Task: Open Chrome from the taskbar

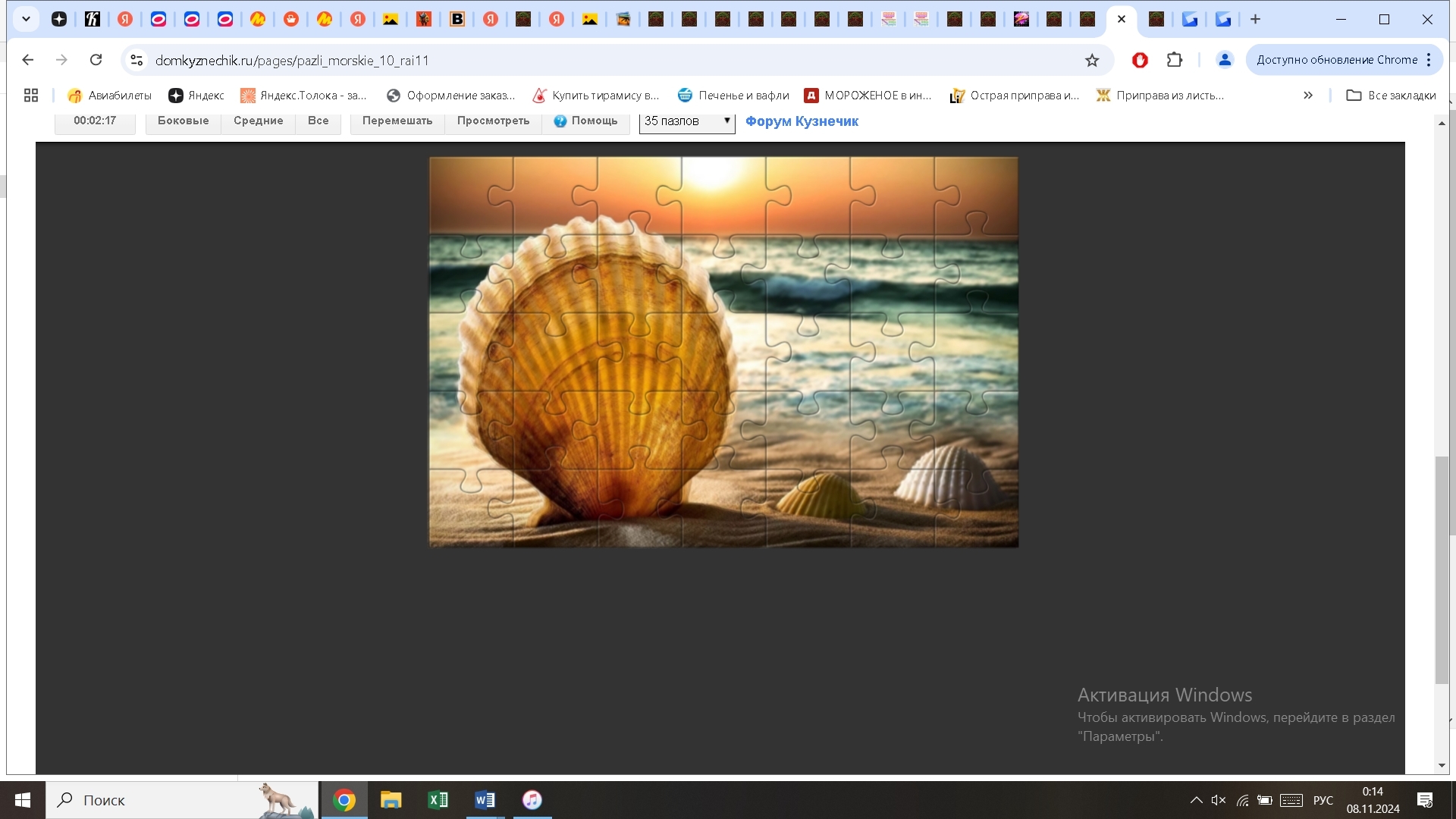Action: [344, 800]
